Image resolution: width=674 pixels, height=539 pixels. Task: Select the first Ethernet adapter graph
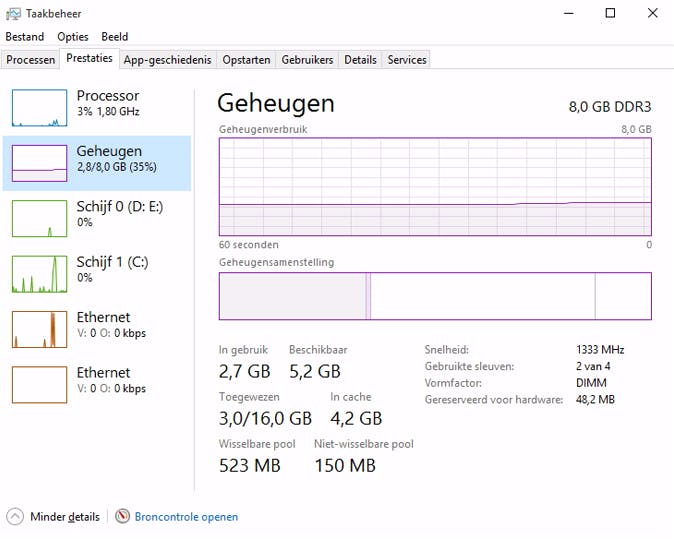39,328
